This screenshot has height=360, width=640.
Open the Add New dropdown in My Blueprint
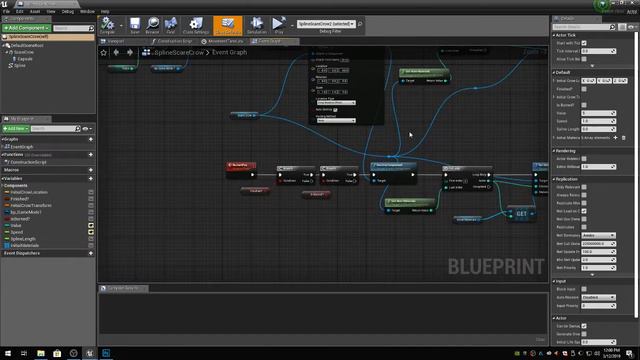(x=16, y=129)
